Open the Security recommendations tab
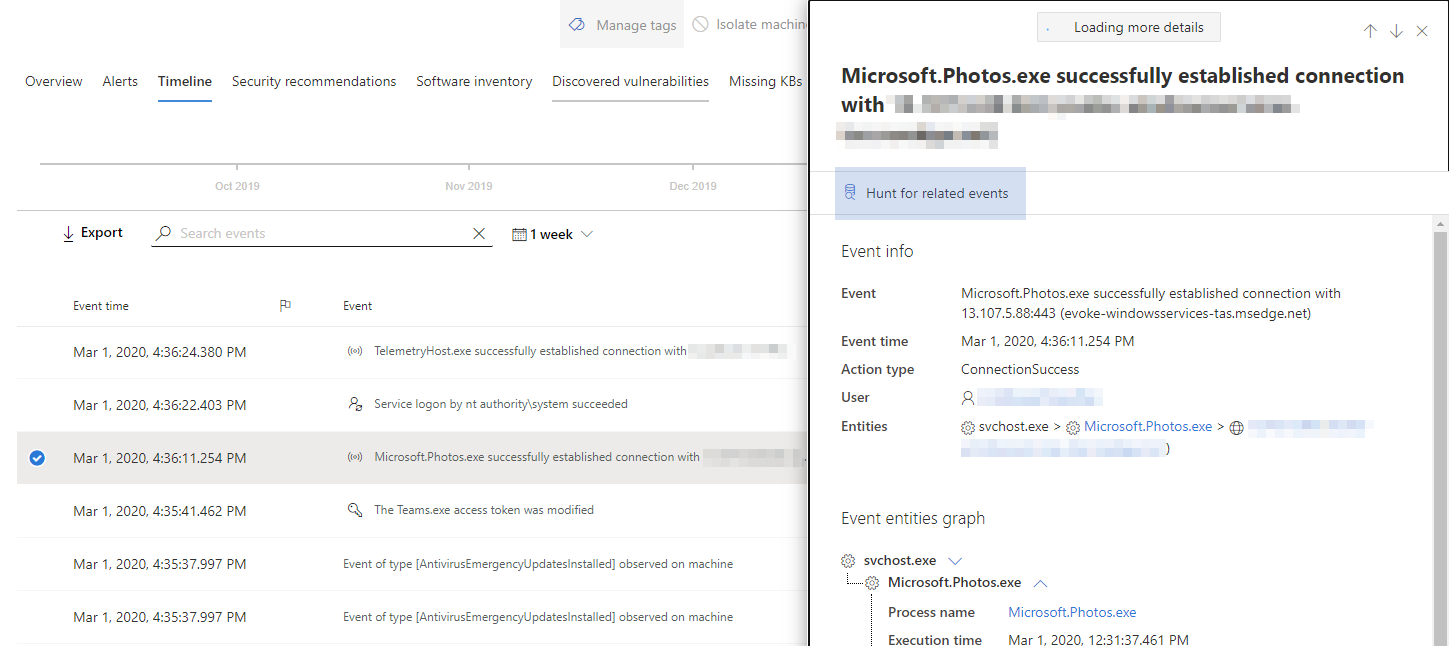1449x646 pixels. pyautogui.click(x=314, y=82)
